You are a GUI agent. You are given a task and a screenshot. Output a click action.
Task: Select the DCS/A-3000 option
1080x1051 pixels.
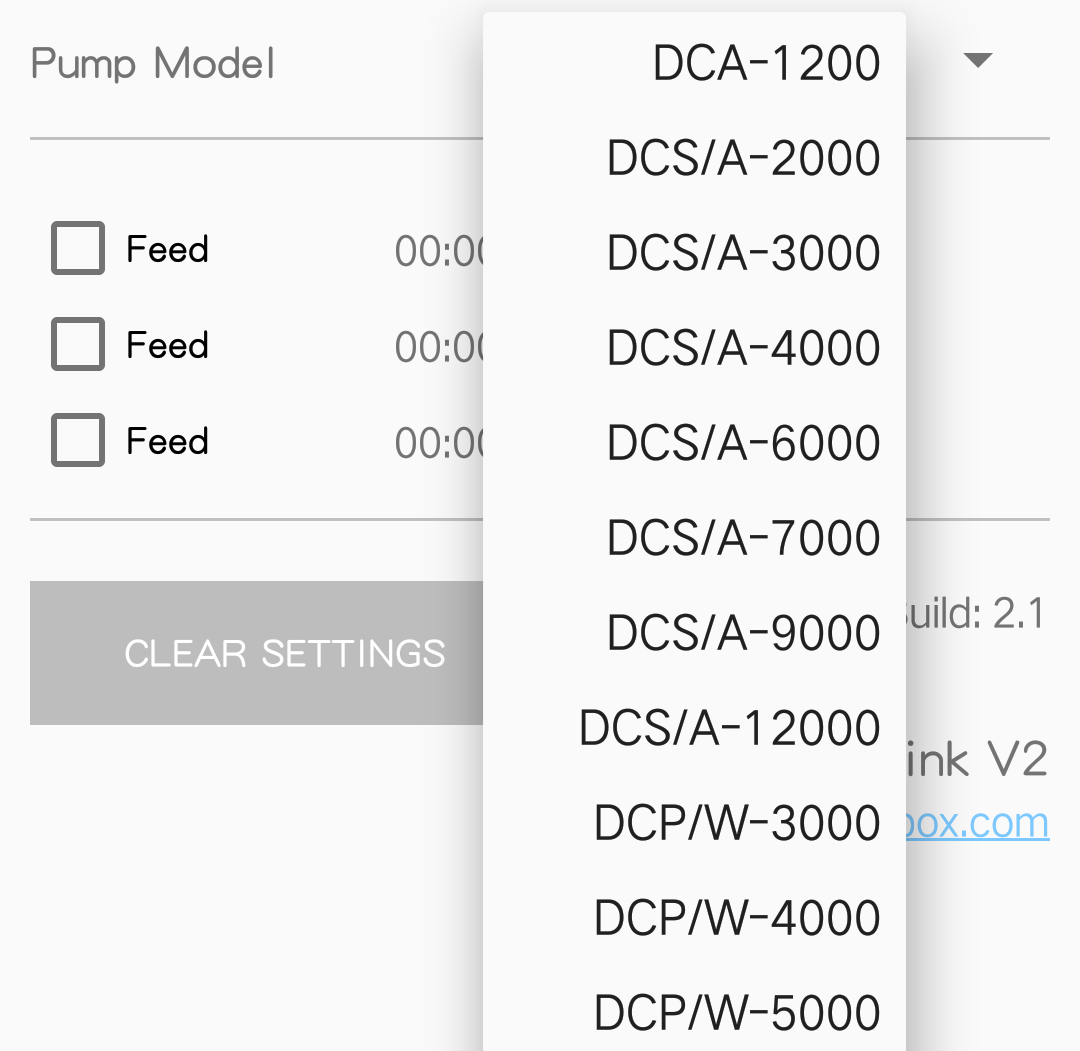point(694,253)
